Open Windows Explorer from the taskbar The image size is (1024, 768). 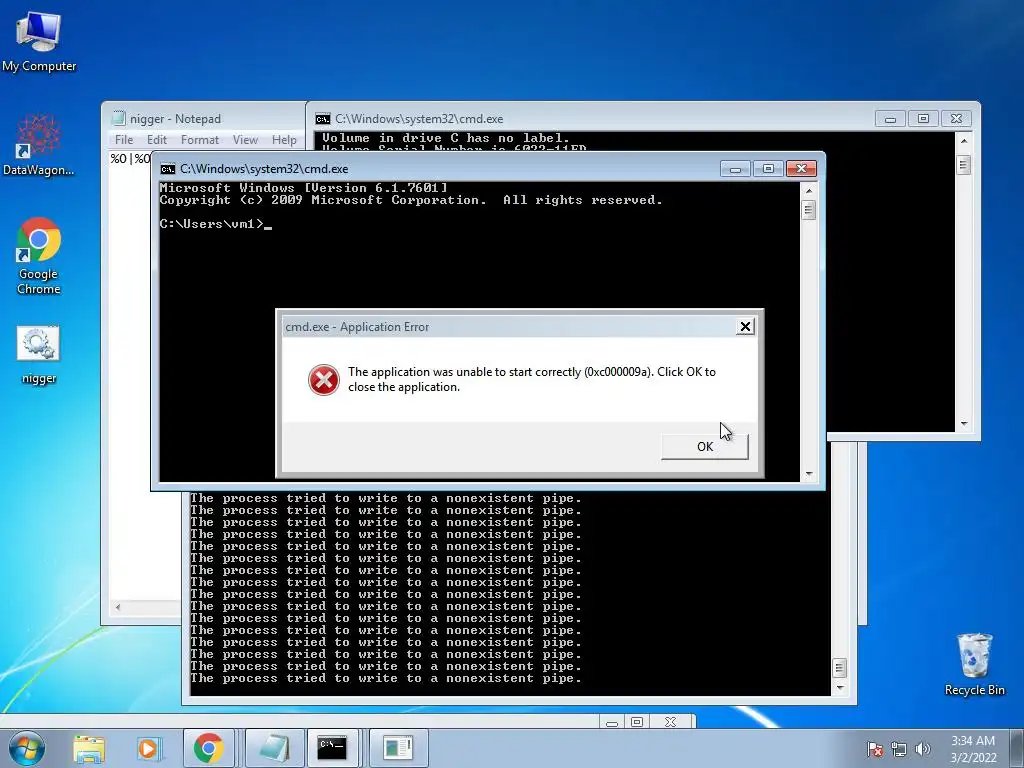pos(89,748)
